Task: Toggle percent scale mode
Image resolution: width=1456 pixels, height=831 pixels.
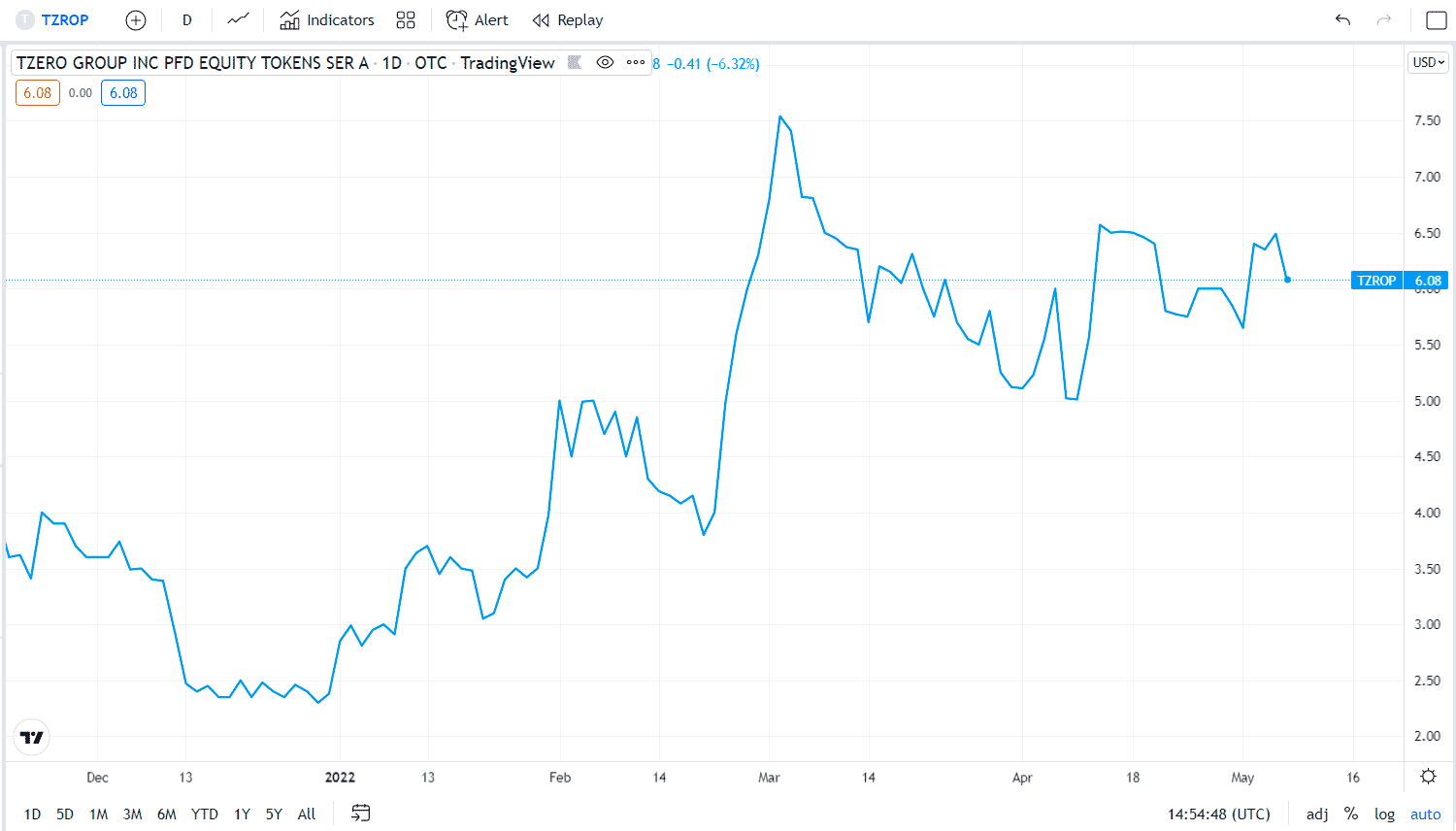Action: 1351,814
